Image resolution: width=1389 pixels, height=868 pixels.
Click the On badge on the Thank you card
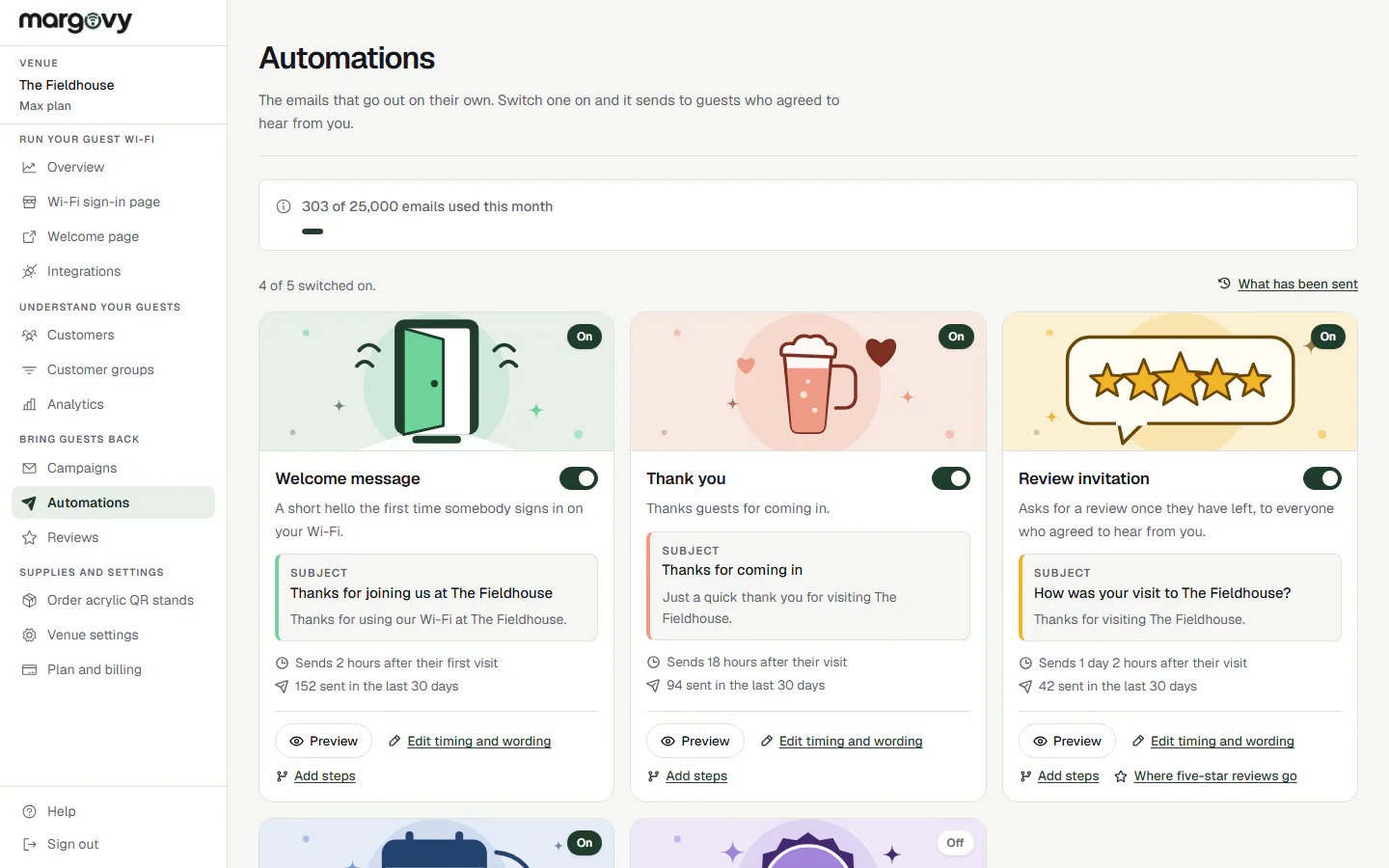956,337
